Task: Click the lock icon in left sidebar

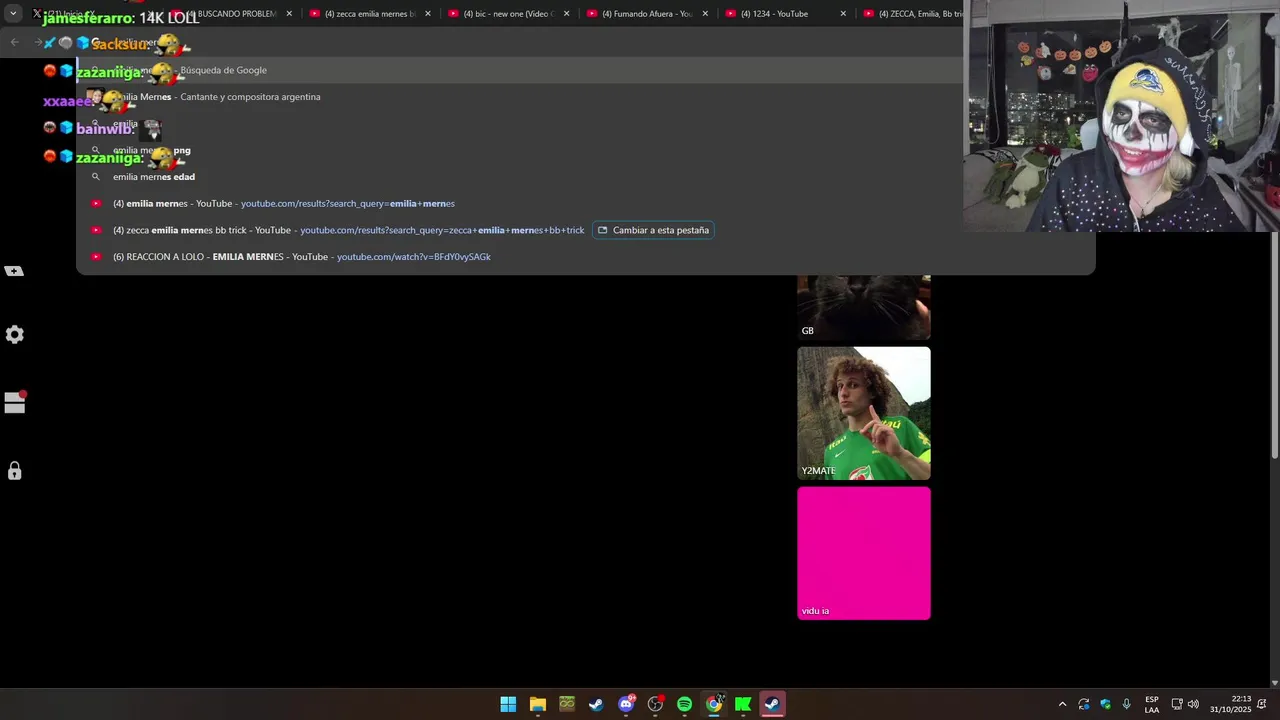Action: 14,471
